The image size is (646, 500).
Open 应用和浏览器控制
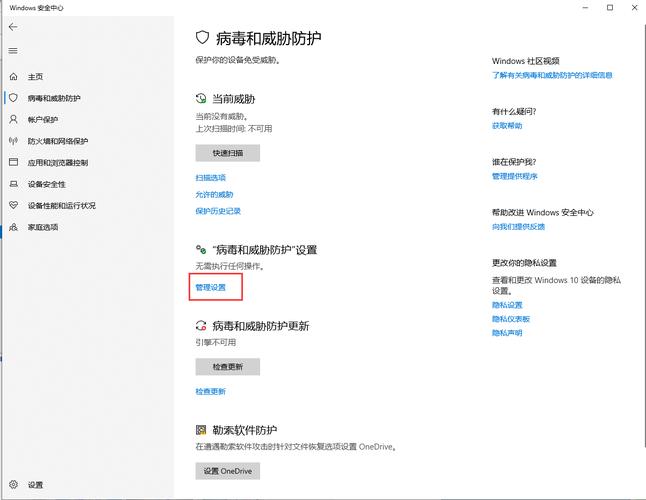click(x=58, y=163)
